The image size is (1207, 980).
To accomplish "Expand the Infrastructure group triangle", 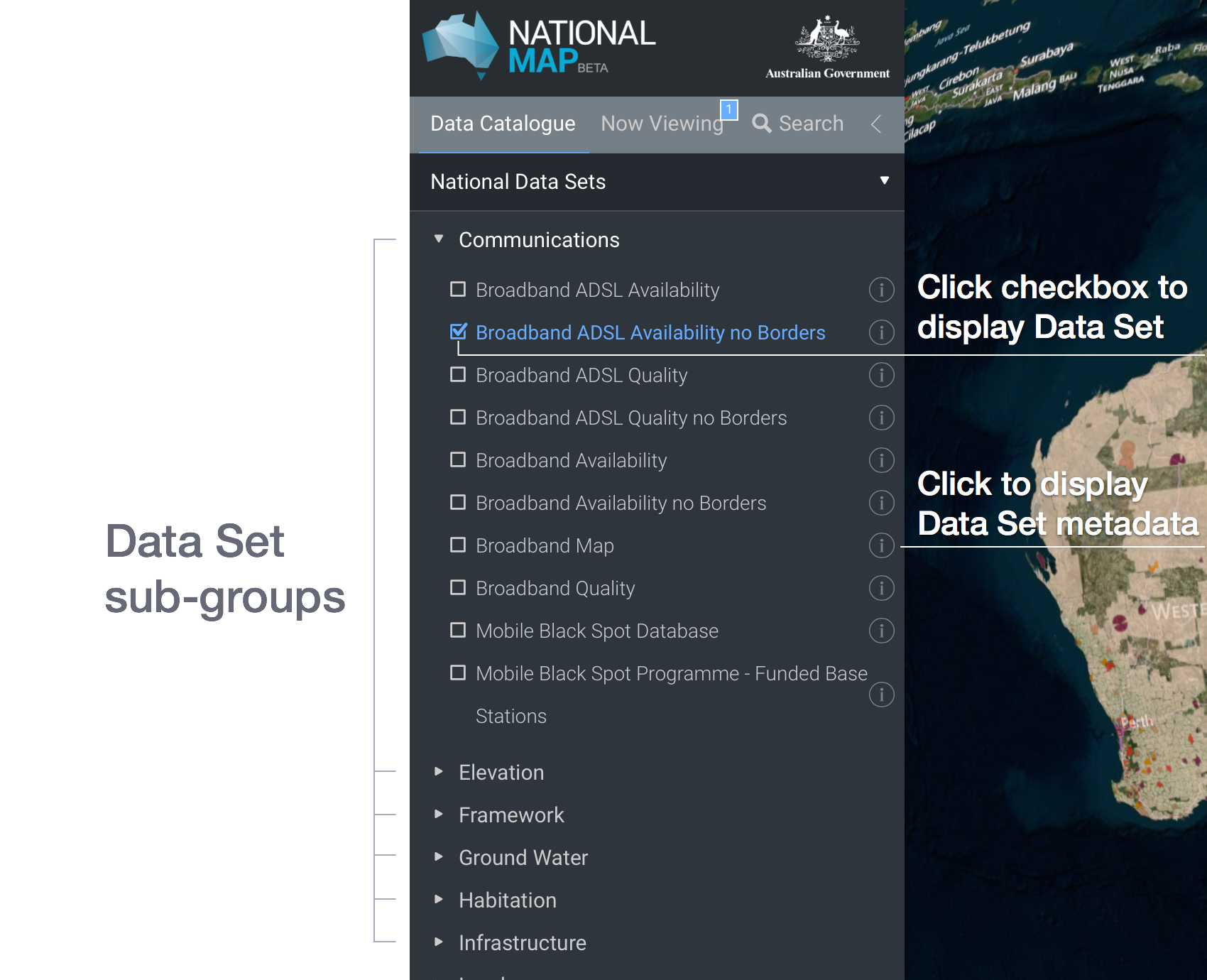I will coord(439,942).
